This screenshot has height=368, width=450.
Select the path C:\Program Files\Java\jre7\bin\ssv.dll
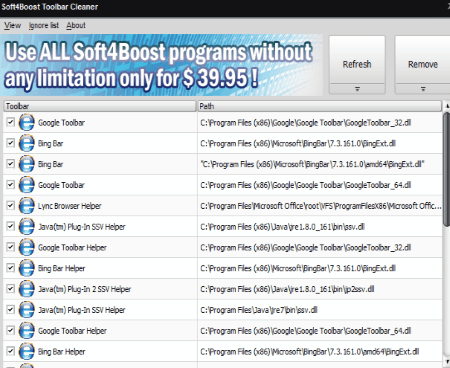tap(259, 310)
